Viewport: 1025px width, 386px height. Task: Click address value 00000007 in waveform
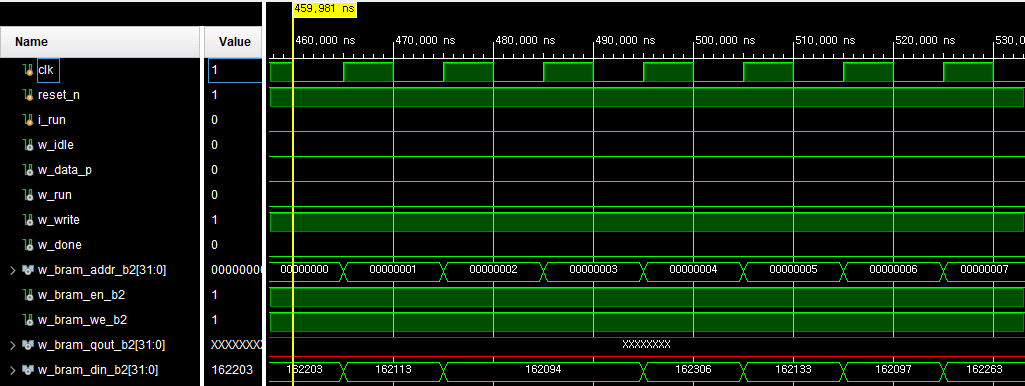click(984, 270)
